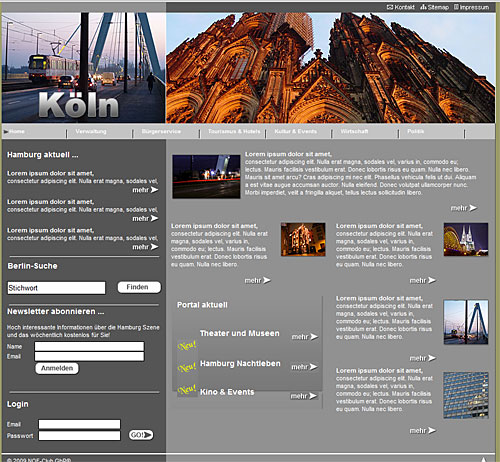
Task: Open the Wirtschaft menu item
Action: (x=354, y=131)
